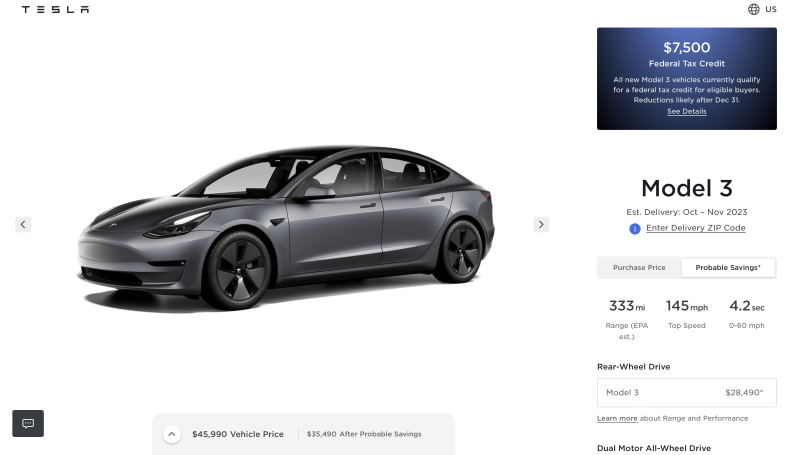The image size is (800, 455).
Task: Click $35,490 After Probable Savings text
Action: pyautogui.click(x=364, y=434)
